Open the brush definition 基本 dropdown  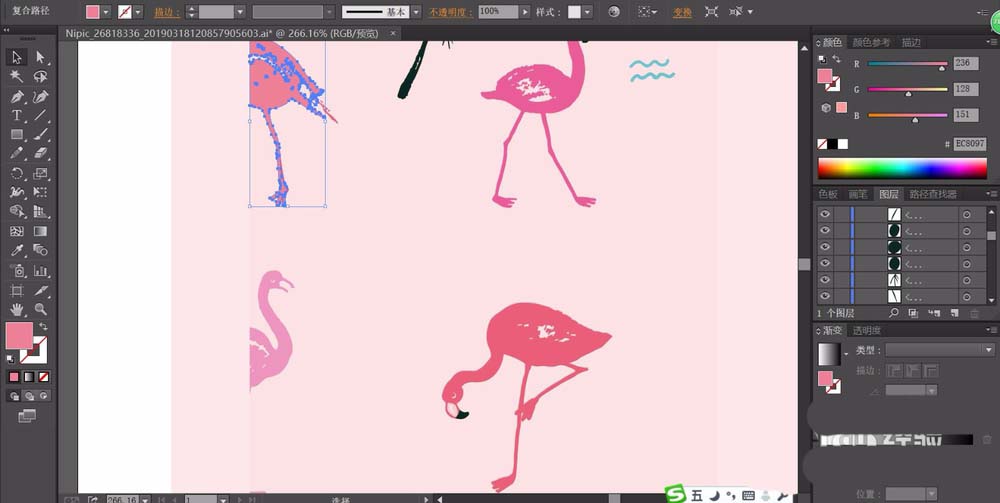[416, 11]
